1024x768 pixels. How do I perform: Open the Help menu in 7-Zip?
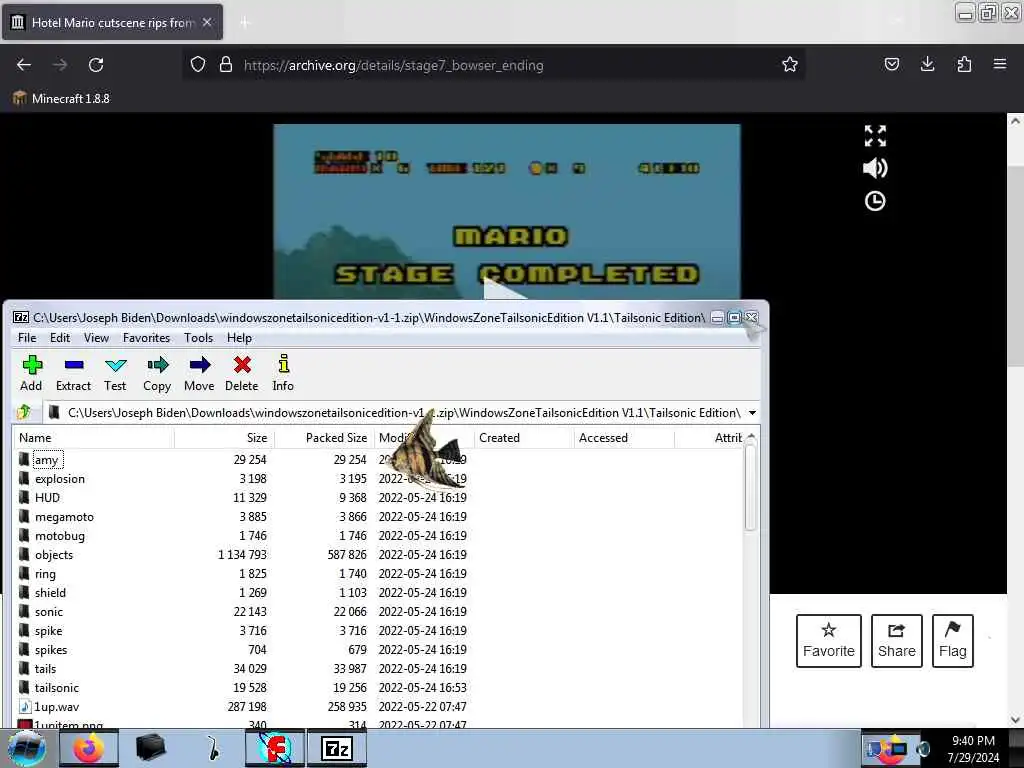click(239, 338)
